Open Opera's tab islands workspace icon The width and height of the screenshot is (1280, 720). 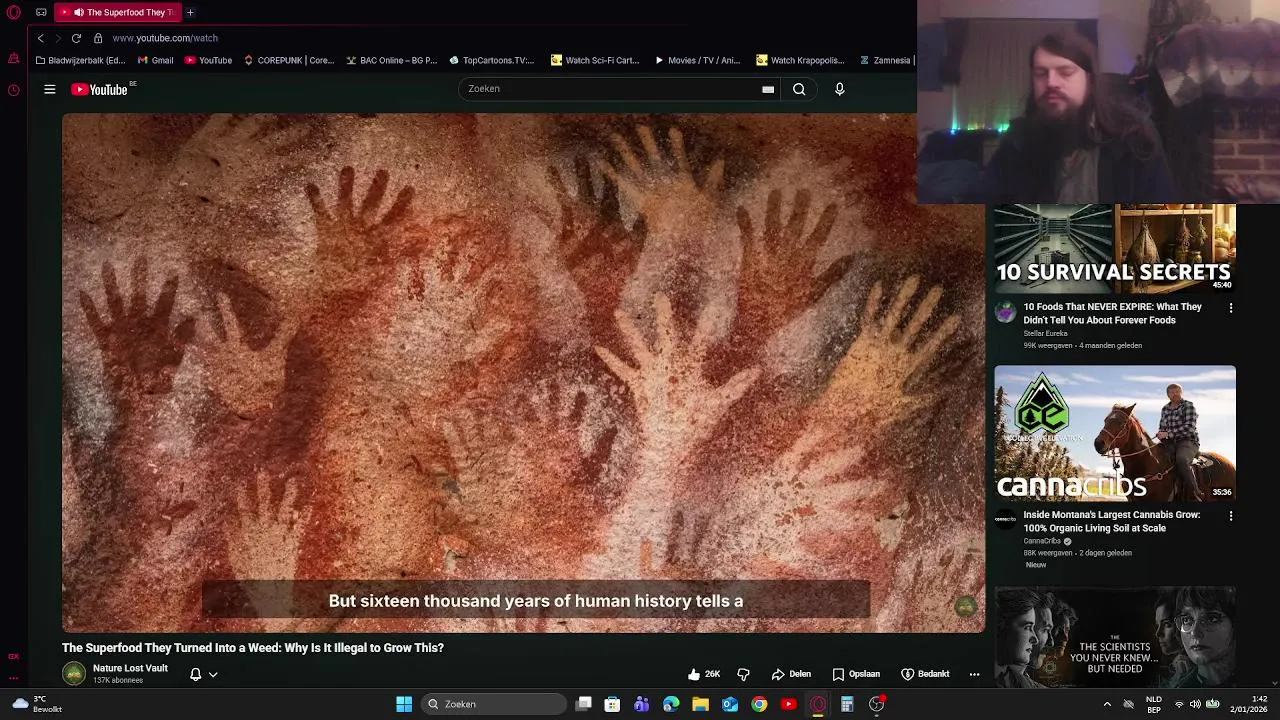pyautogui.click(x=41, y=12)
